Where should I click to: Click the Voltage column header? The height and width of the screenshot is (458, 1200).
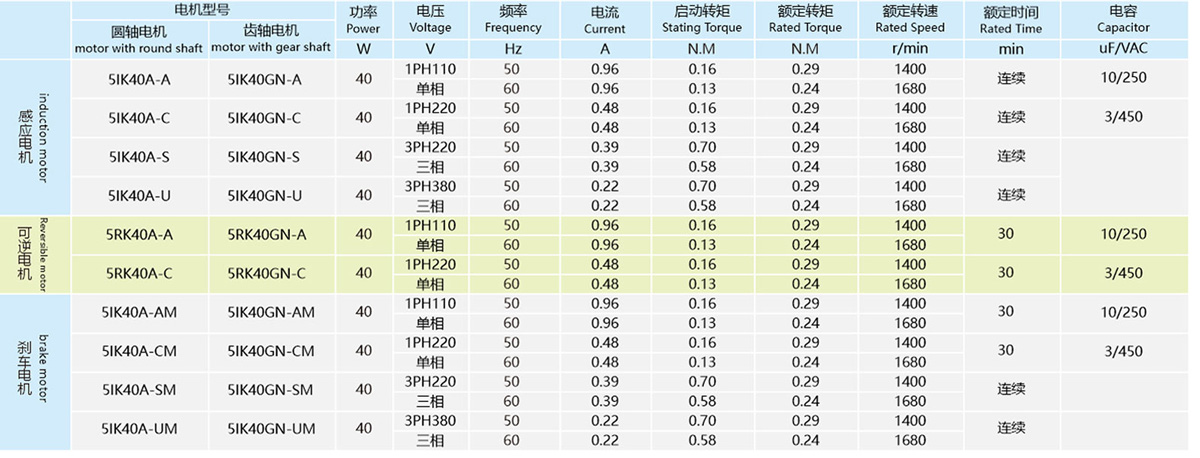[430, 20]
